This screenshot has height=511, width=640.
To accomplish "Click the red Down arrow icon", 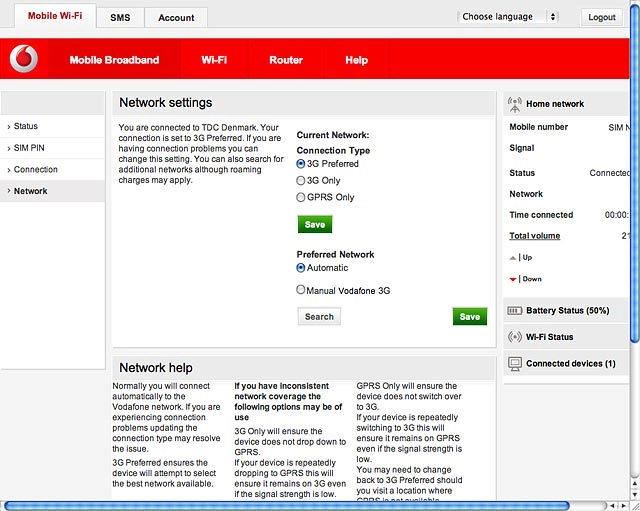I will (513, 279).
